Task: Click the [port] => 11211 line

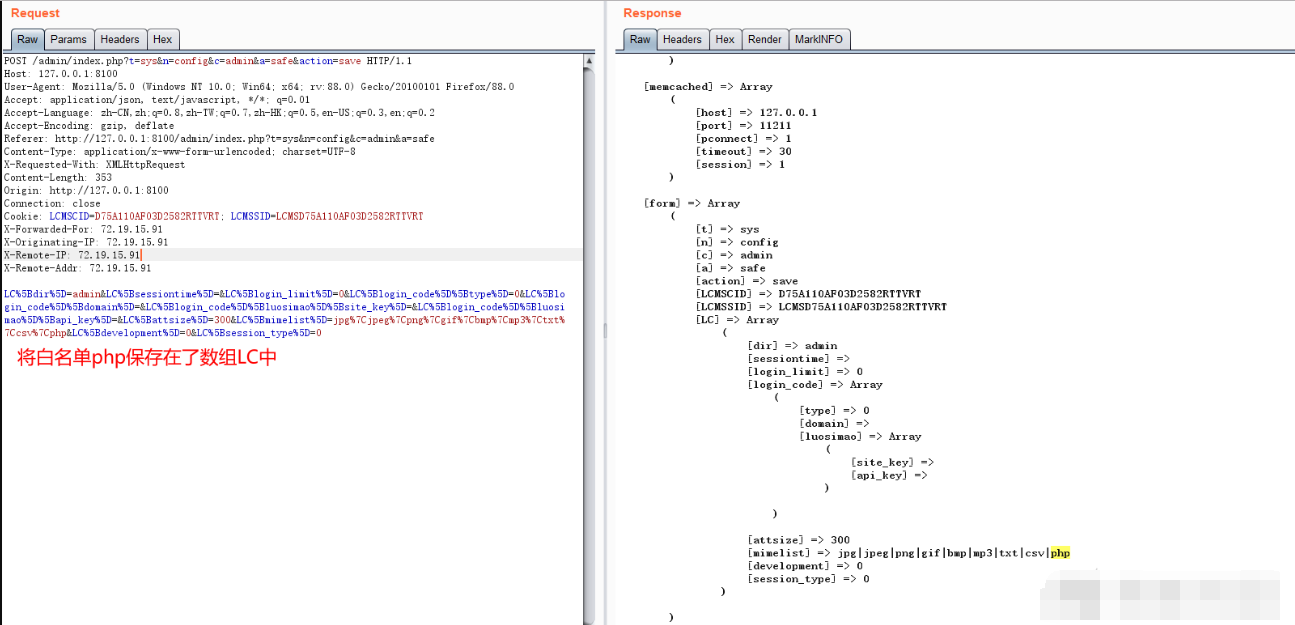Action: [743, 126]
